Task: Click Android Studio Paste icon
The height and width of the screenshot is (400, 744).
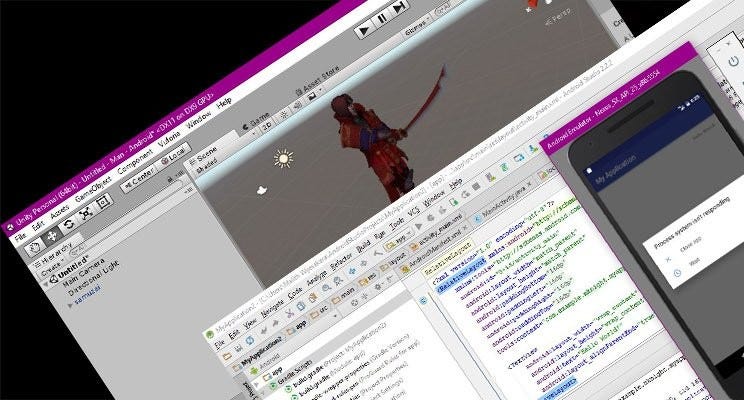Action: (x=313, y=298)
